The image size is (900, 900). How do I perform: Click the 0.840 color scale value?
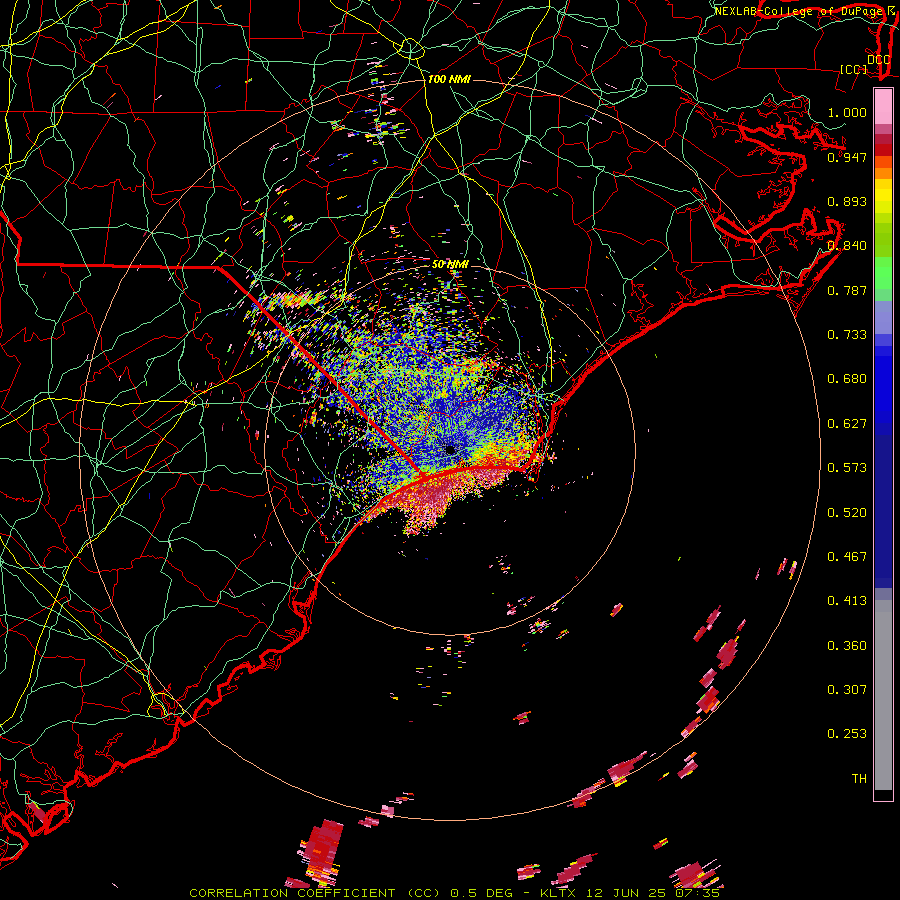tap(847, 246)
